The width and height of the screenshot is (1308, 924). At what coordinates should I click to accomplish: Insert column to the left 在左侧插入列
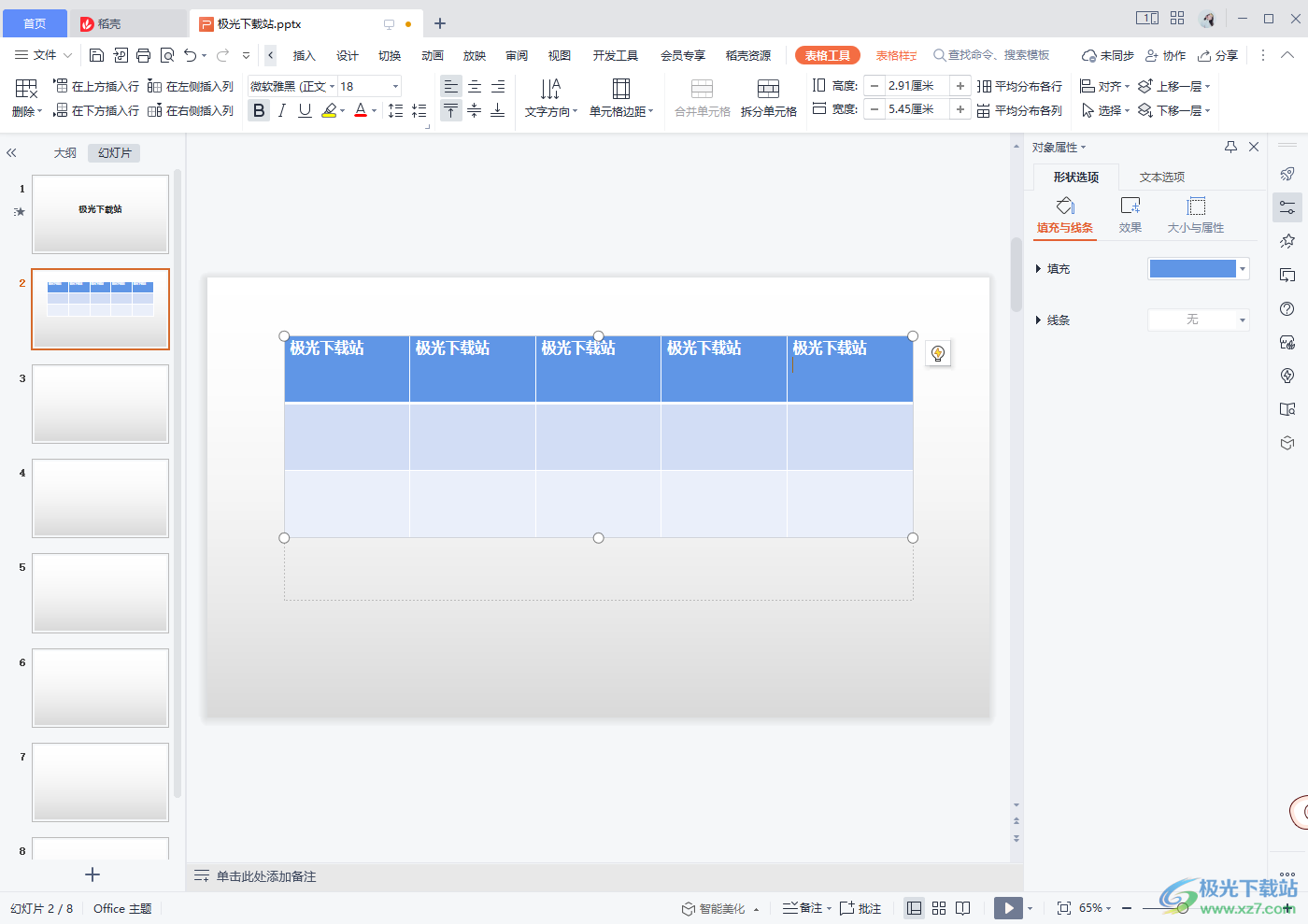point(191,86)
